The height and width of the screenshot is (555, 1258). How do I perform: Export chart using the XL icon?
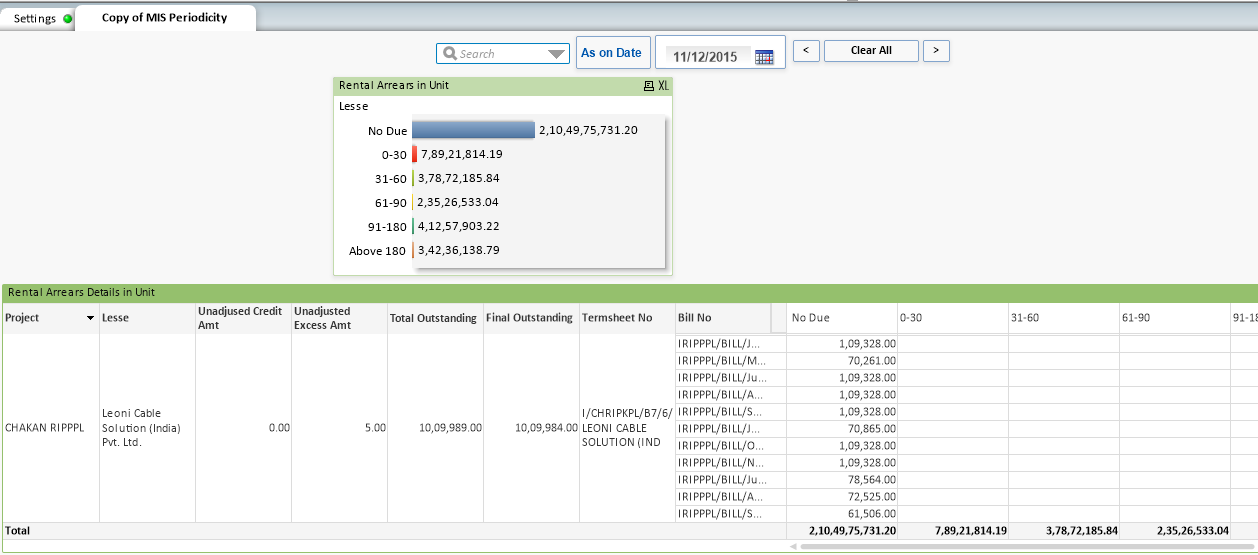point(663,86)
